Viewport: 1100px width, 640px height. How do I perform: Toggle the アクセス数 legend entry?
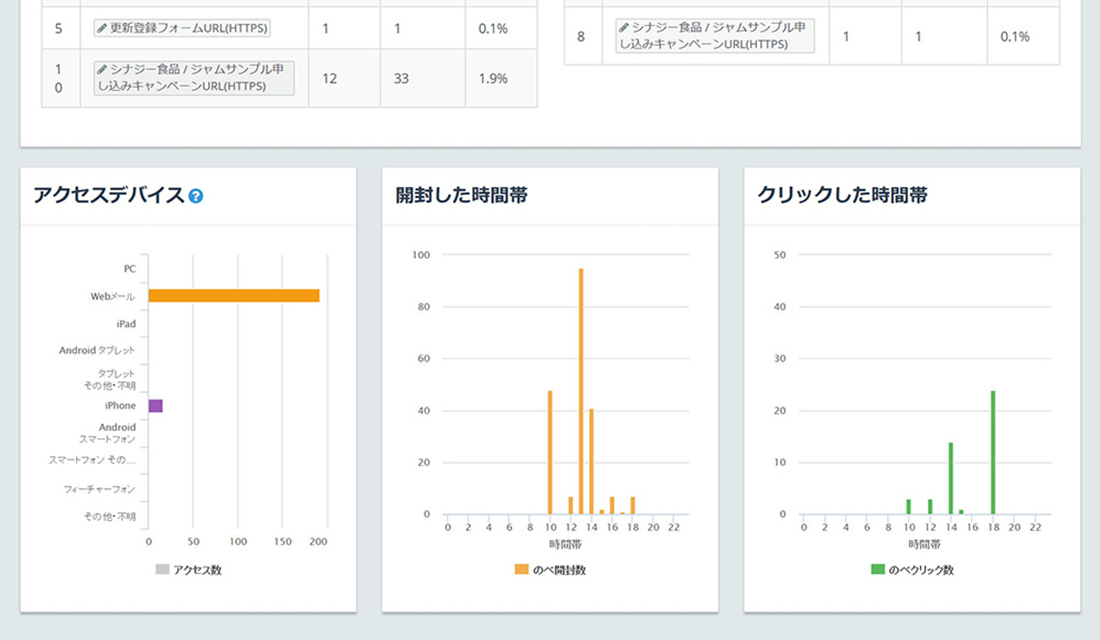(189, 570)
